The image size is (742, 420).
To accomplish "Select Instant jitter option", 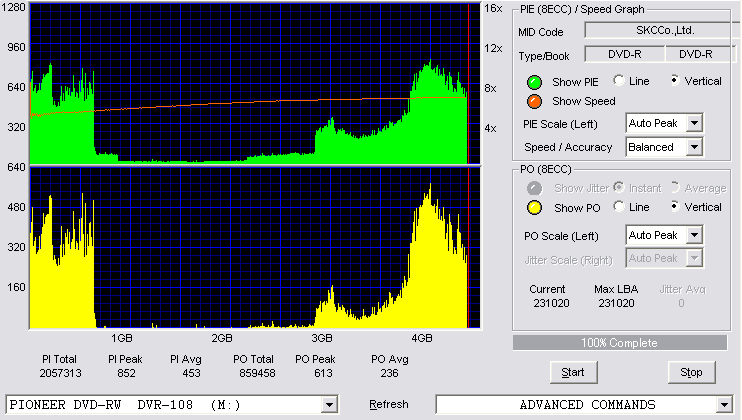I will tap(619, 187).
